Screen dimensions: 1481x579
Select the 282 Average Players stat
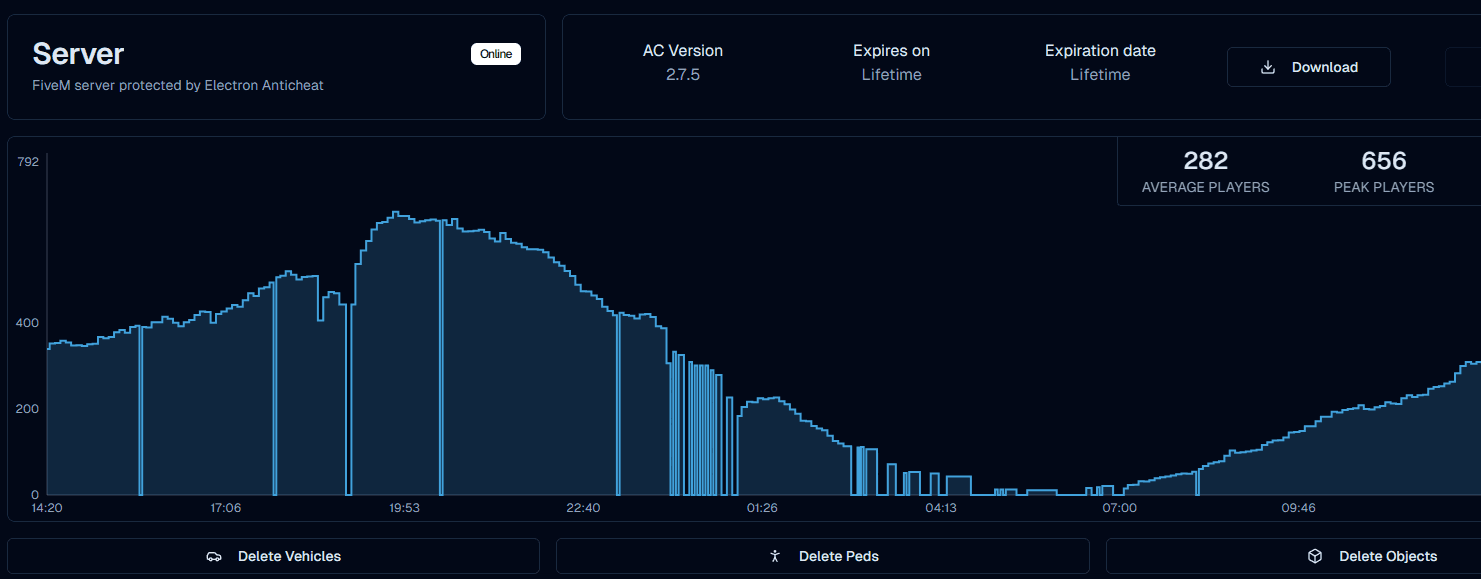pos(1205,172)
